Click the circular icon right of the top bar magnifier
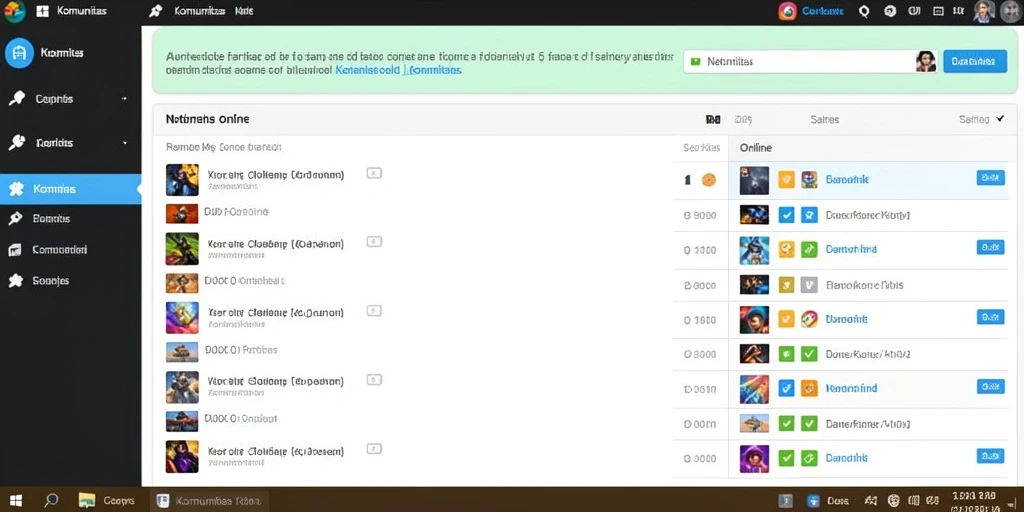The image size is (1024, 512). click(889, 11)
